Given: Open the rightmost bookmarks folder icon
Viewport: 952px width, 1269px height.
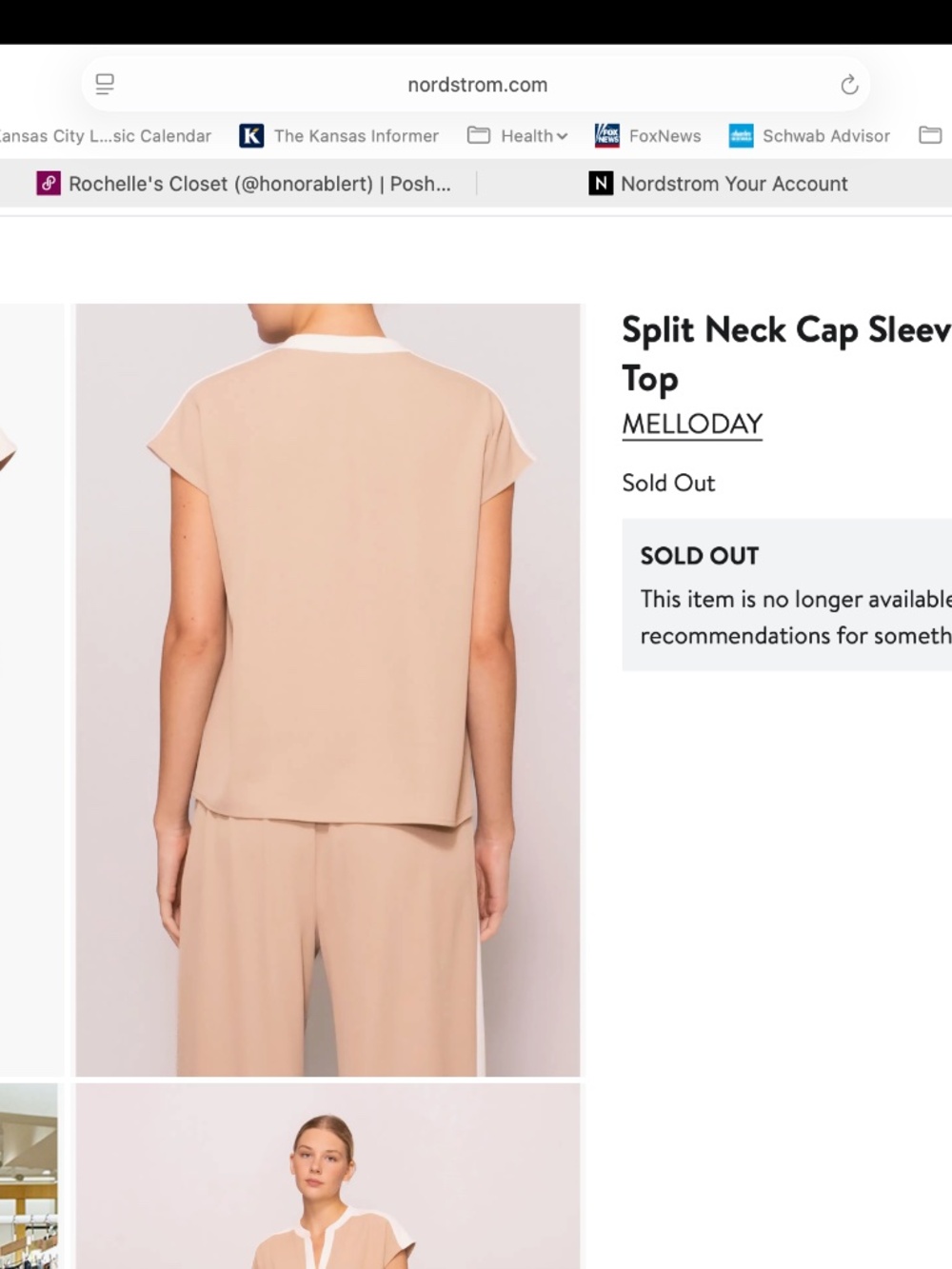Looking at the screenshot, I should pyautogui.click(x=930, y=135).
